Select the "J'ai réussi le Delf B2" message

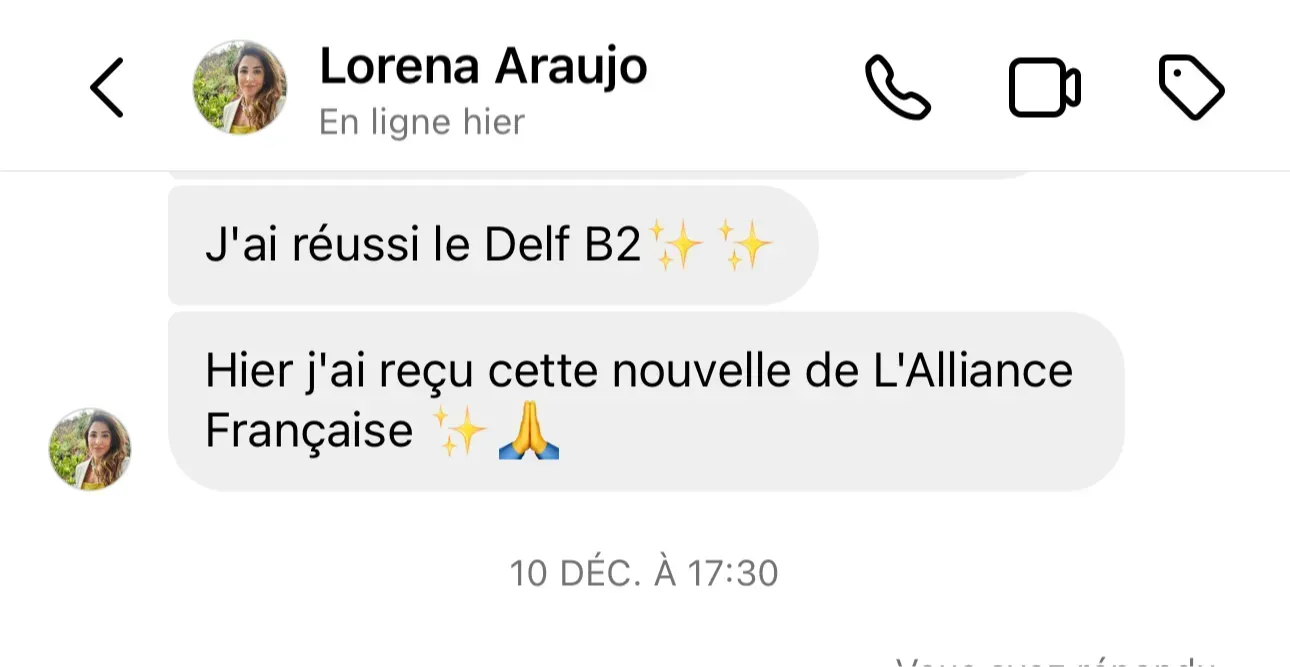click(x=493, y=245)
